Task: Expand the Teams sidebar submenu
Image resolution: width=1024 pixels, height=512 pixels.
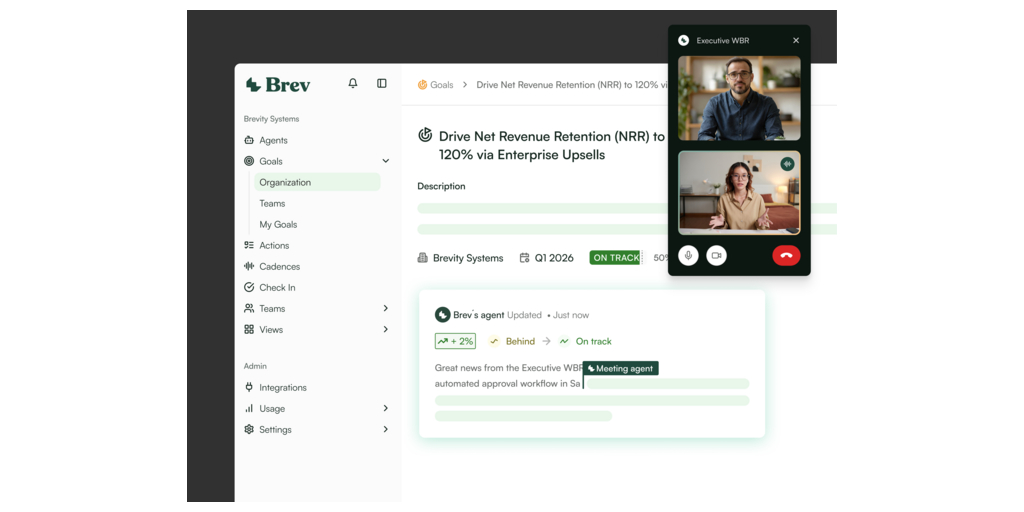Action: 386,309
